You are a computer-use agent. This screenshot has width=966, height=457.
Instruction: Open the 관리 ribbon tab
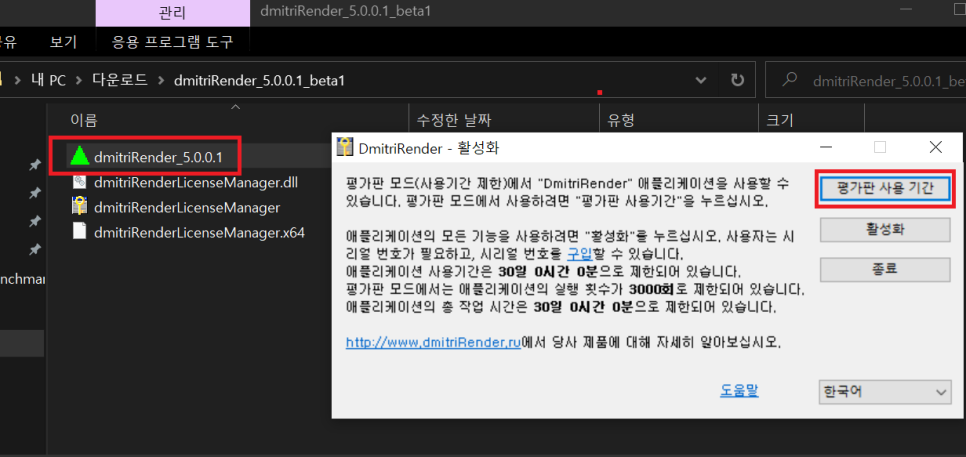coord(172,13)
